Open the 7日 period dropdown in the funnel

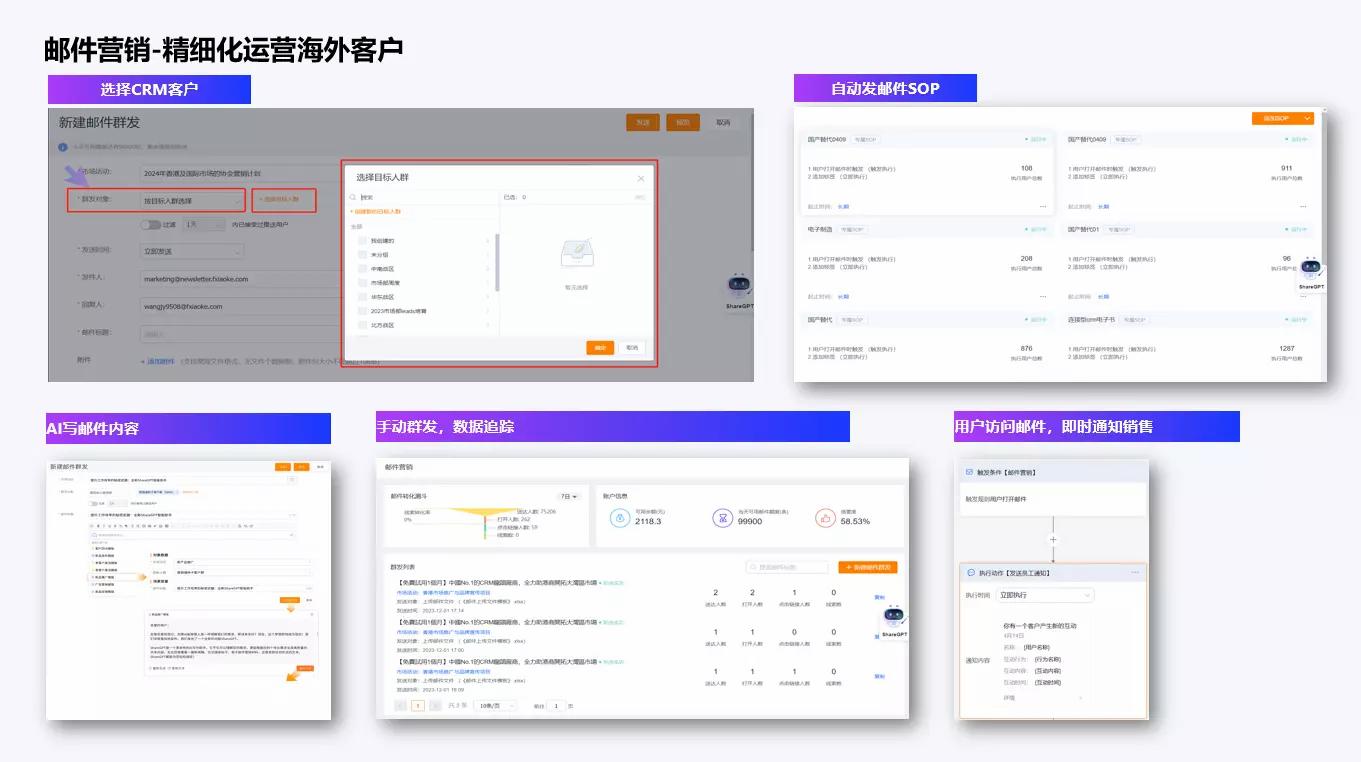point(569,496)
